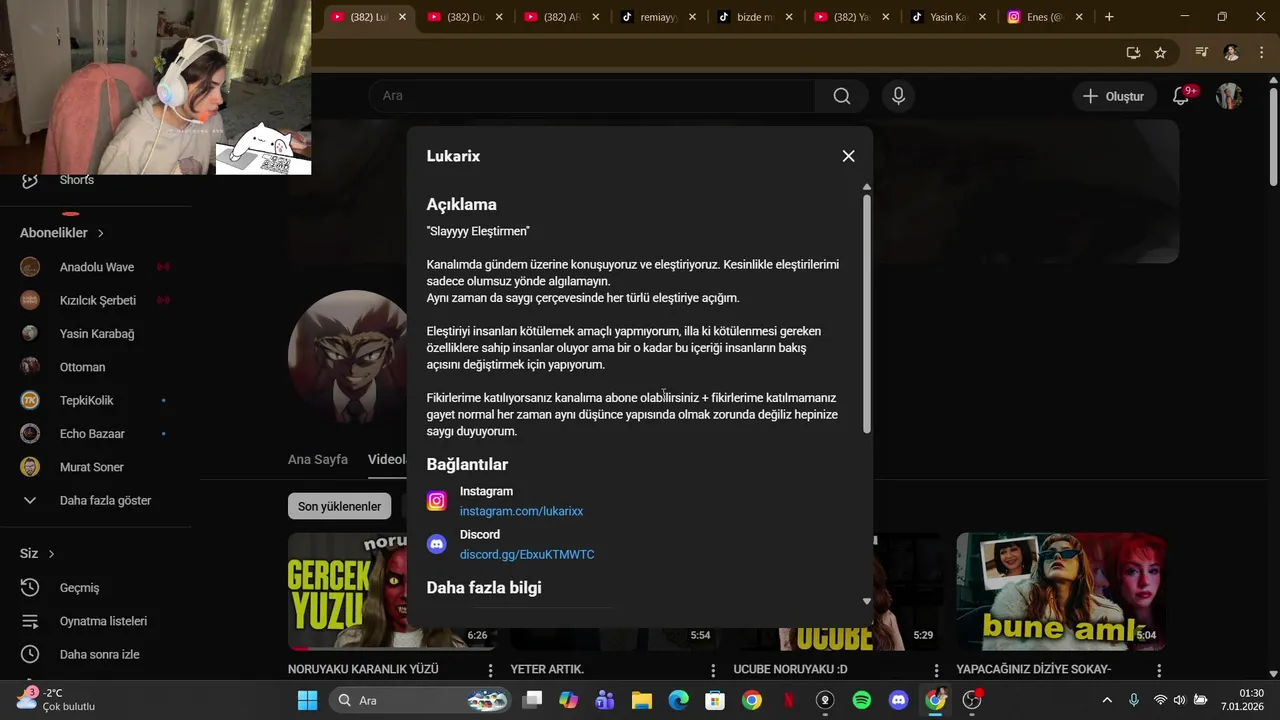The height and width of the screenshot is (720, 1280).
Task: Expand the Siz section
Action: (x=37, y=554)
